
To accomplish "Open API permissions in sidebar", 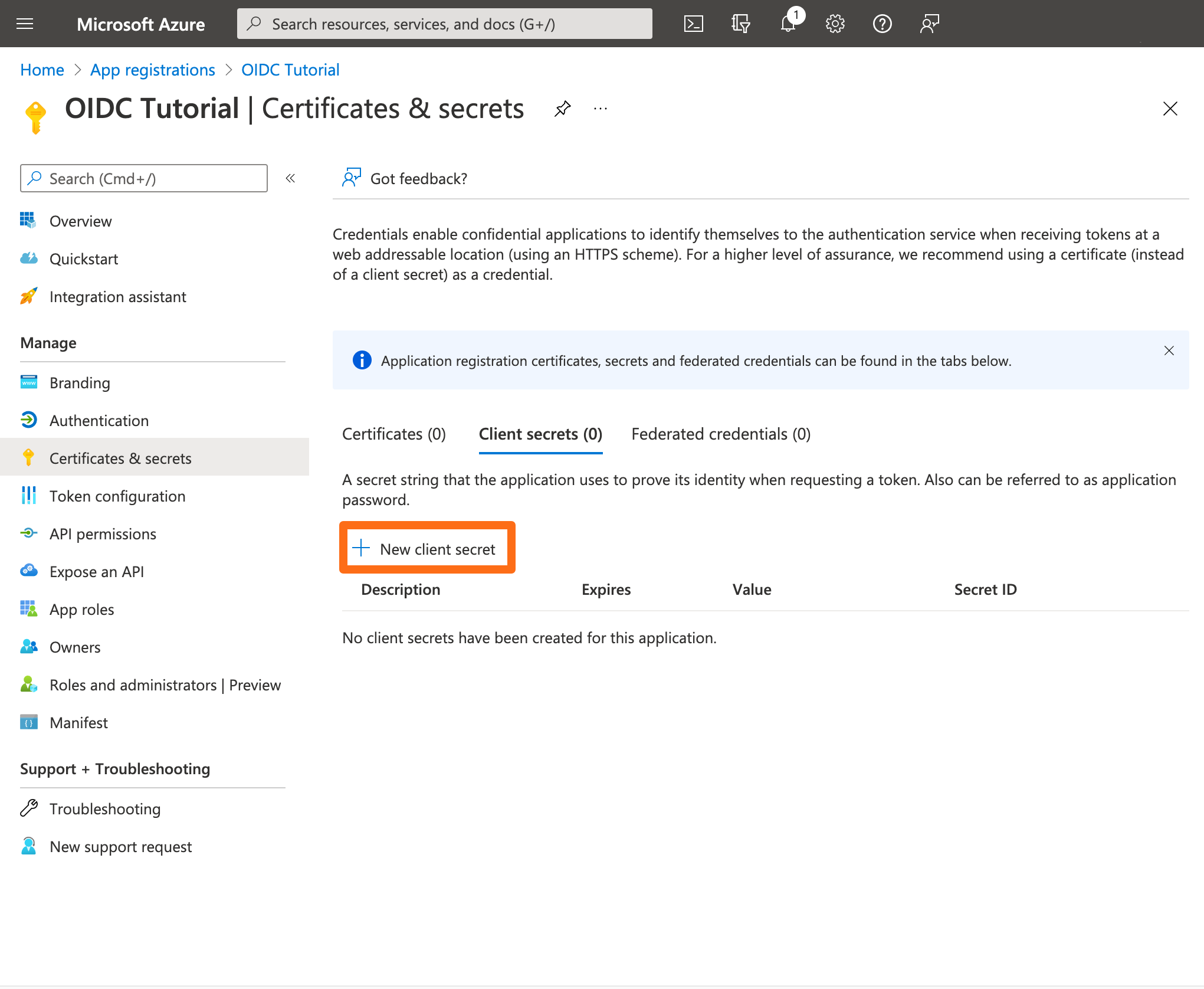I will tap(103, 534).
